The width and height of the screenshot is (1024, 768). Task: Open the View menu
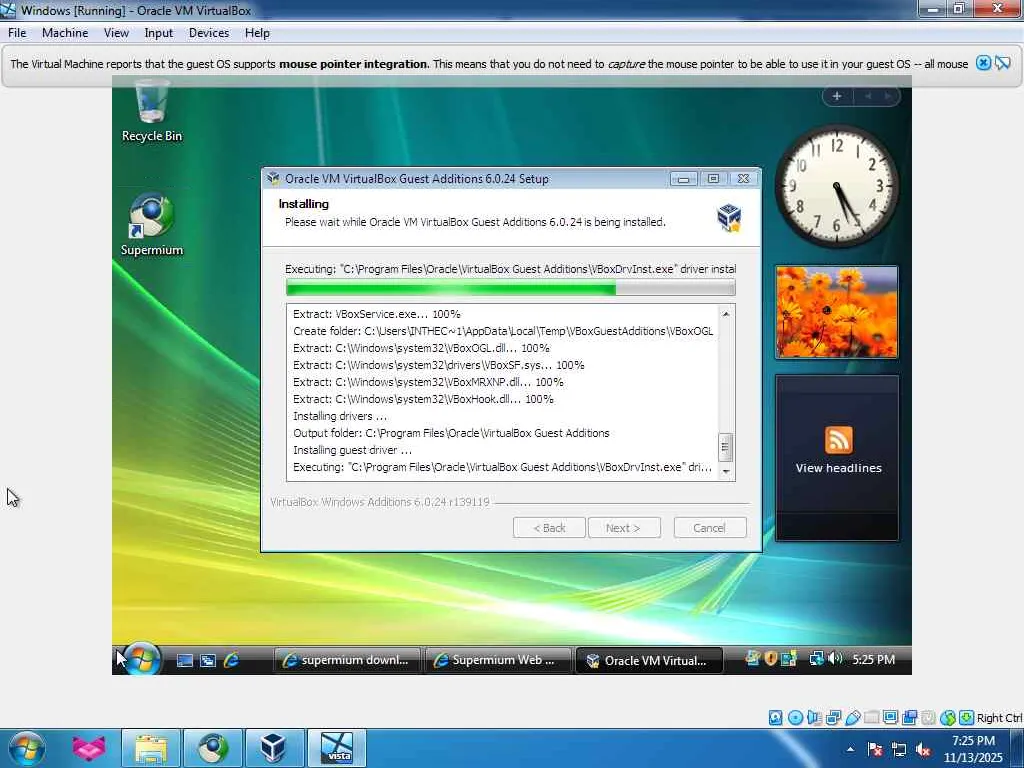[x=116, y=33]
